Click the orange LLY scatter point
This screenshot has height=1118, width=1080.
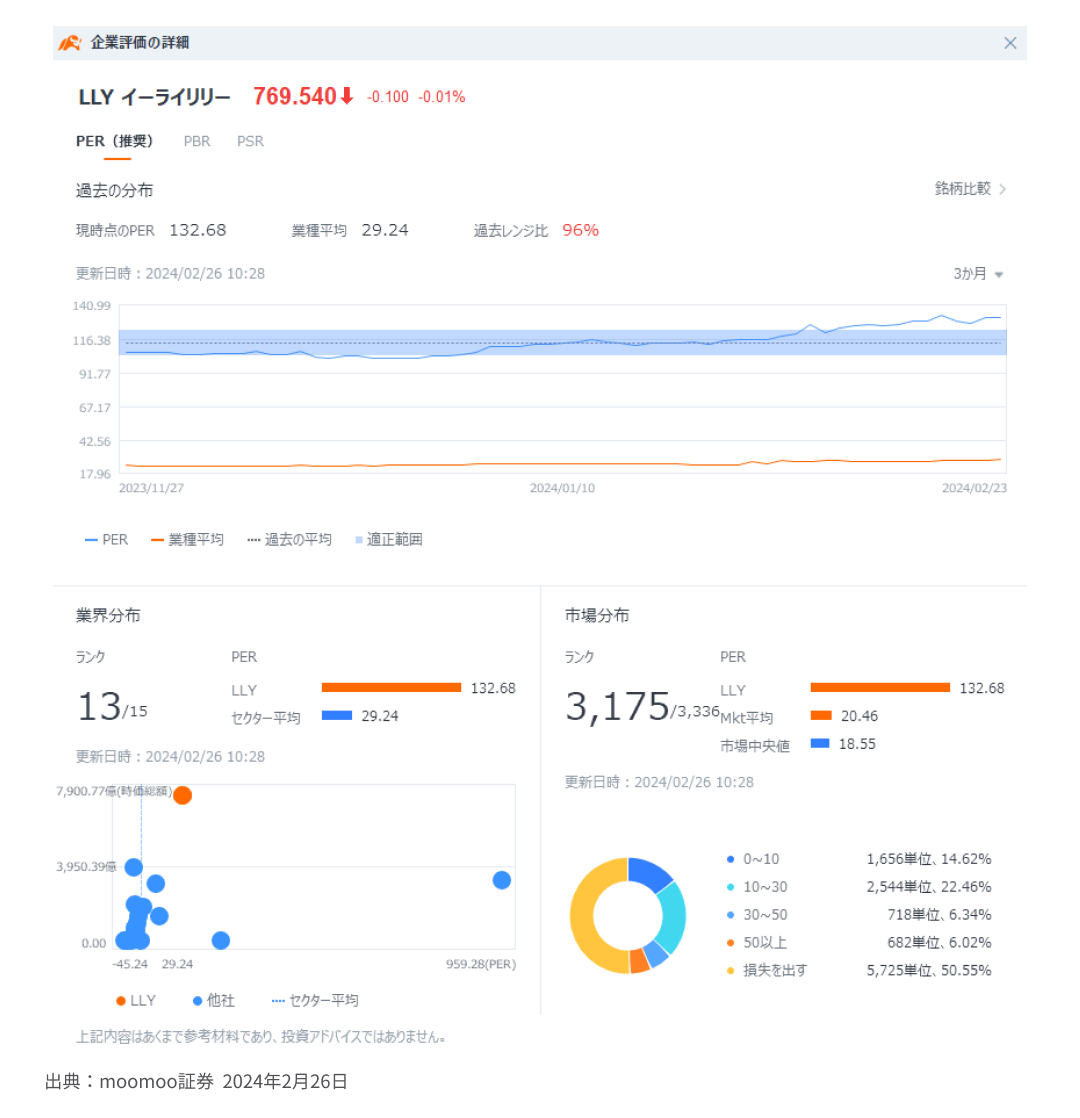182,795
